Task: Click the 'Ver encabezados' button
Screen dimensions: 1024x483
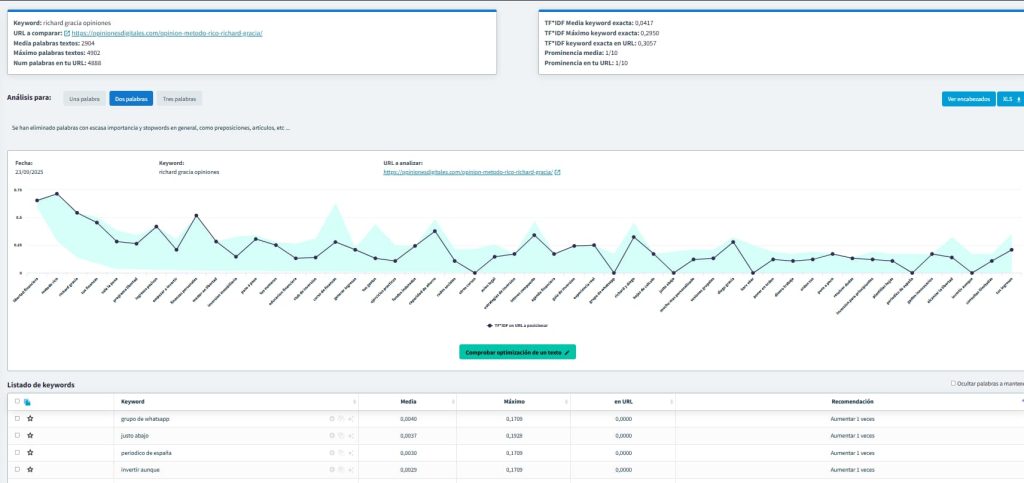Action: (968, 99)
